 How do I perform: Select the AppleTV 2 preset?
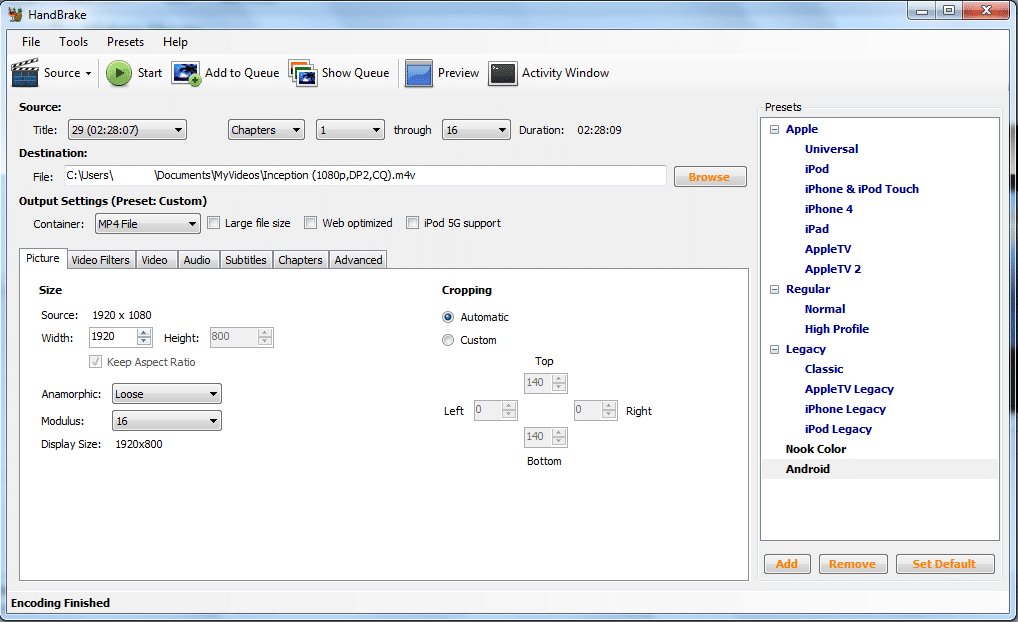833,269
